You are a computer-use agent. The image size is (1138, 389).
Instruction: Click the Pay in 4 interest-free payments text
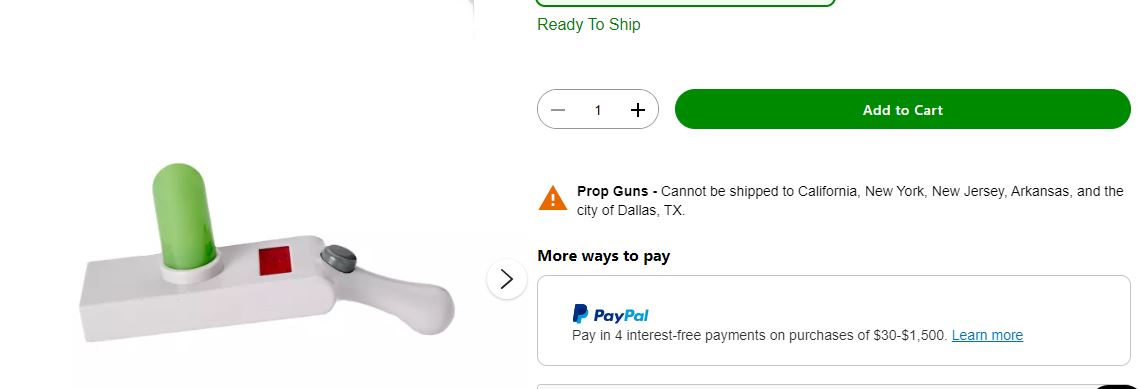tap(760, 335)
